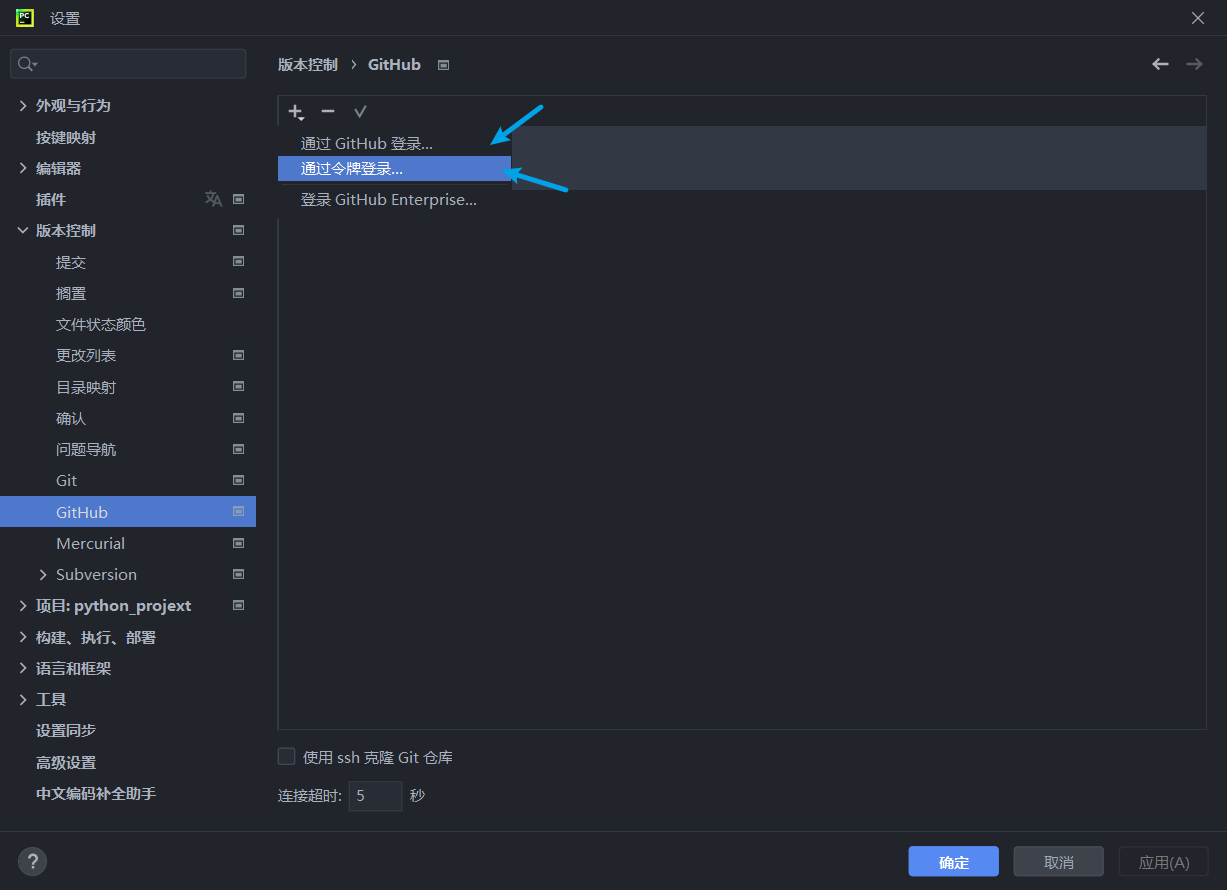The image size is (1227, 890).
Task: Click project-level icon beside 目录映射
Action: (x=239, y=386)
